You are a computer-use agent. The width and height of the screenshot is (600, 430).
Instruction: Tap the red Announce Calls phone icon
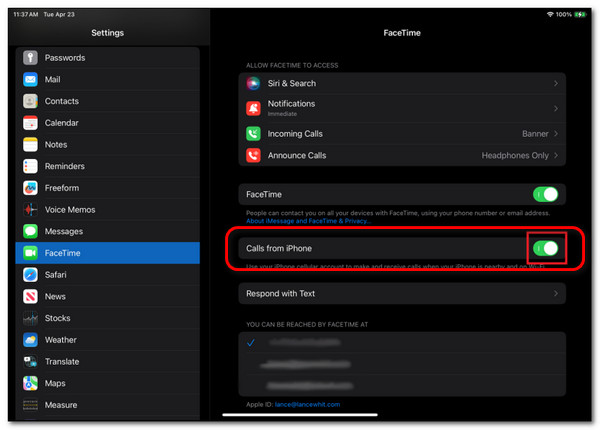pos(253,156)
